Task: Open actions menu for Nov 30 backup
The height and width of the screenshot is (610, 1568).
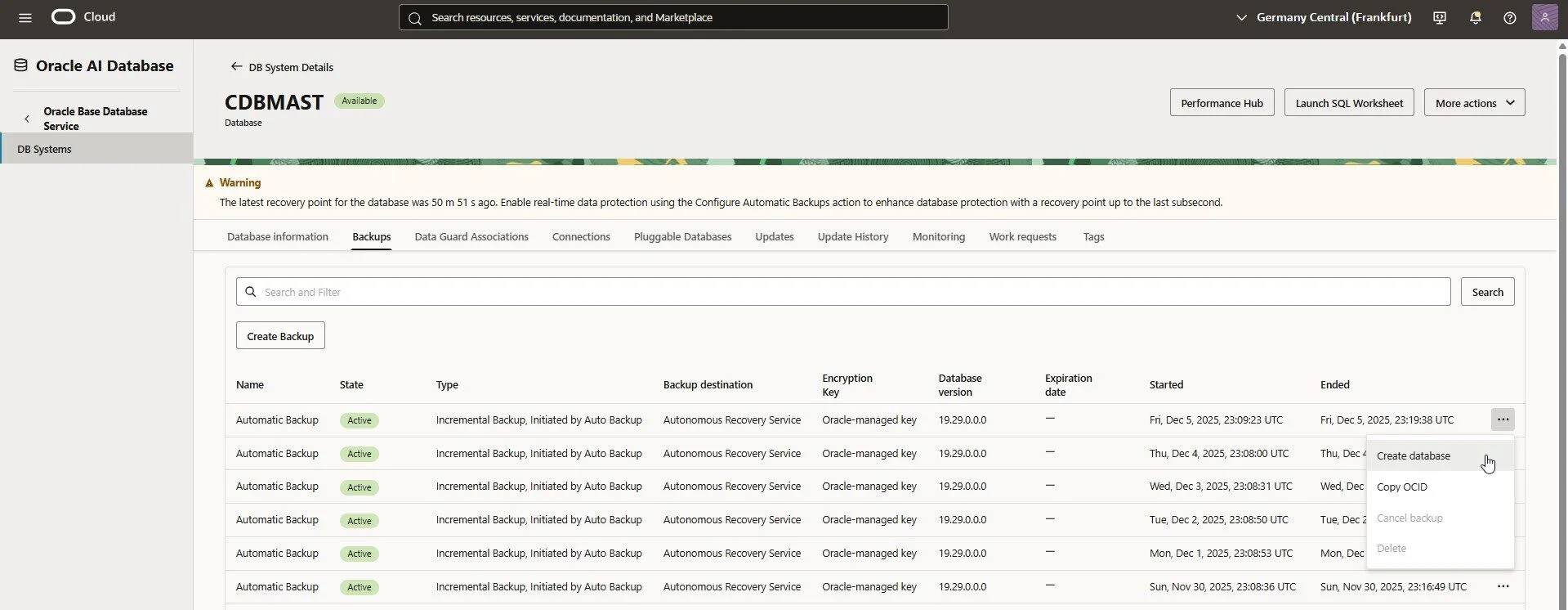Action: point(1503,586)
